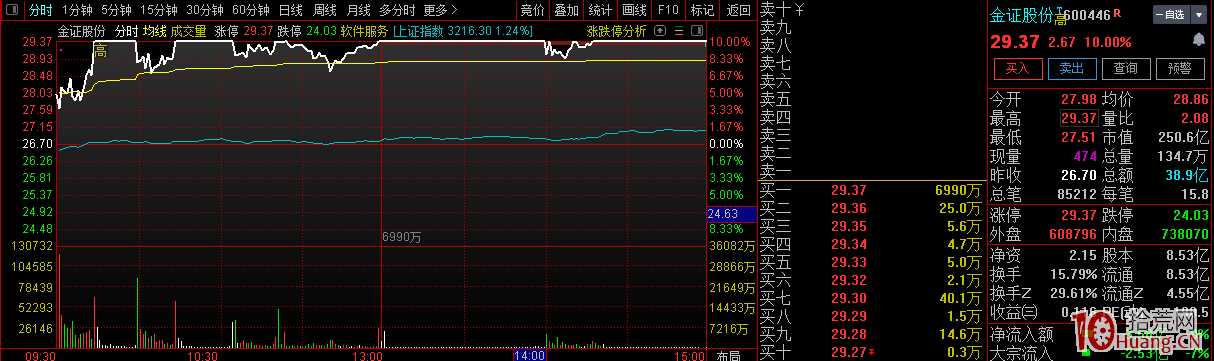Image resolution: width=1214 pixels, height=361 pixels.
Task: Click the 布局 layout button
Action: pyautogui.click(x=729, y=355)
